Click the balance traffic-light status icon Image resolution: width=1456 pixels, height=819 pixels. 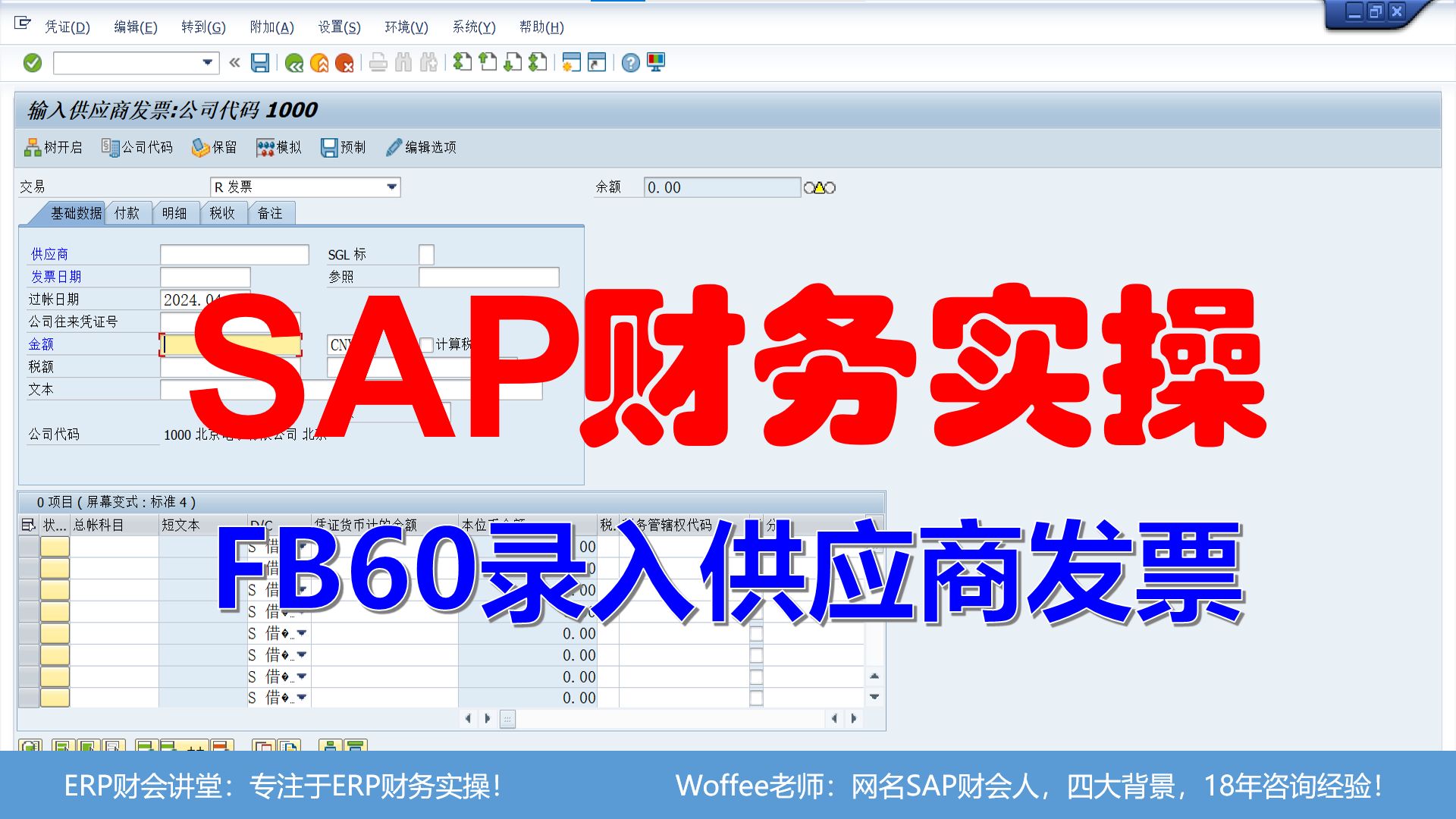pos(820,187)
